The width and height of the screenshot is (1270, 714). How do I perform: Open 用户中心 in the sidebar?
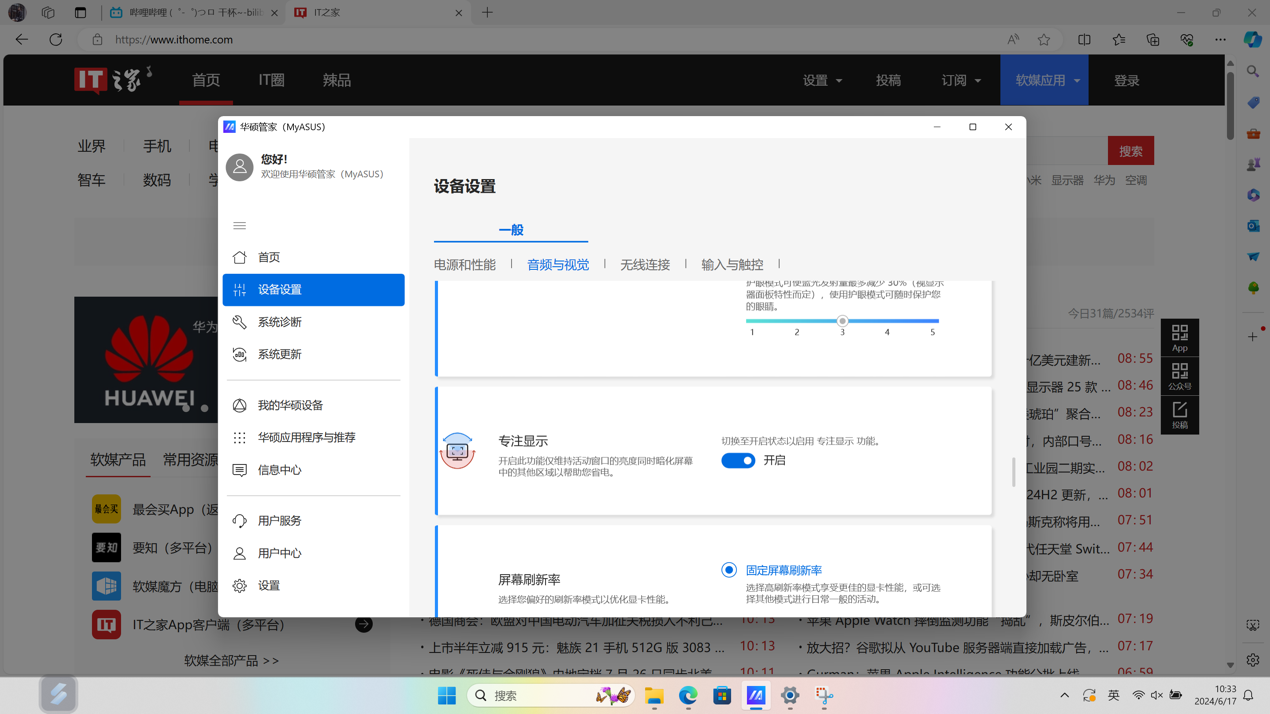point(279,553)
